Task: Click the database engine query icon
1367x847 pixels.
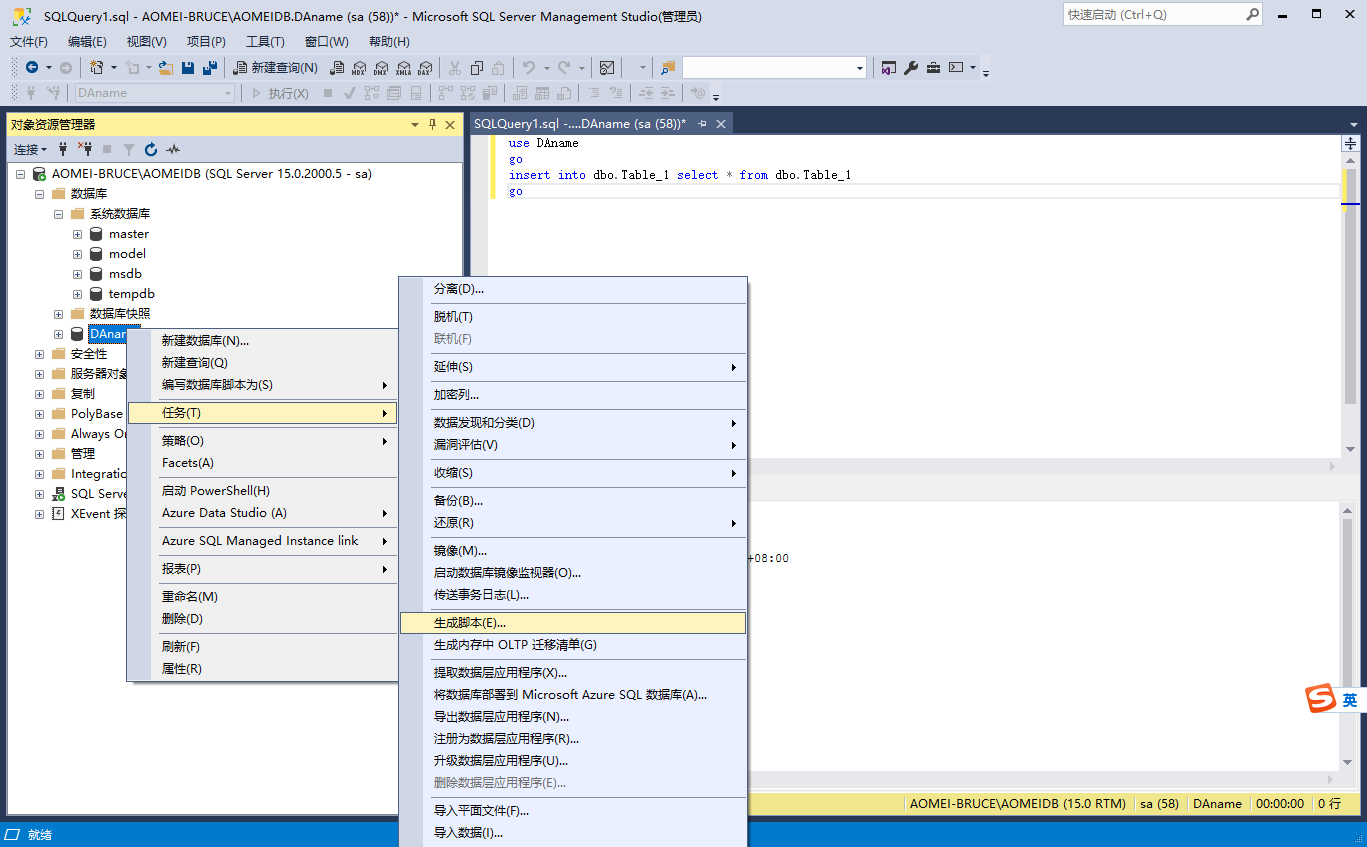Action: pos(338,68)
